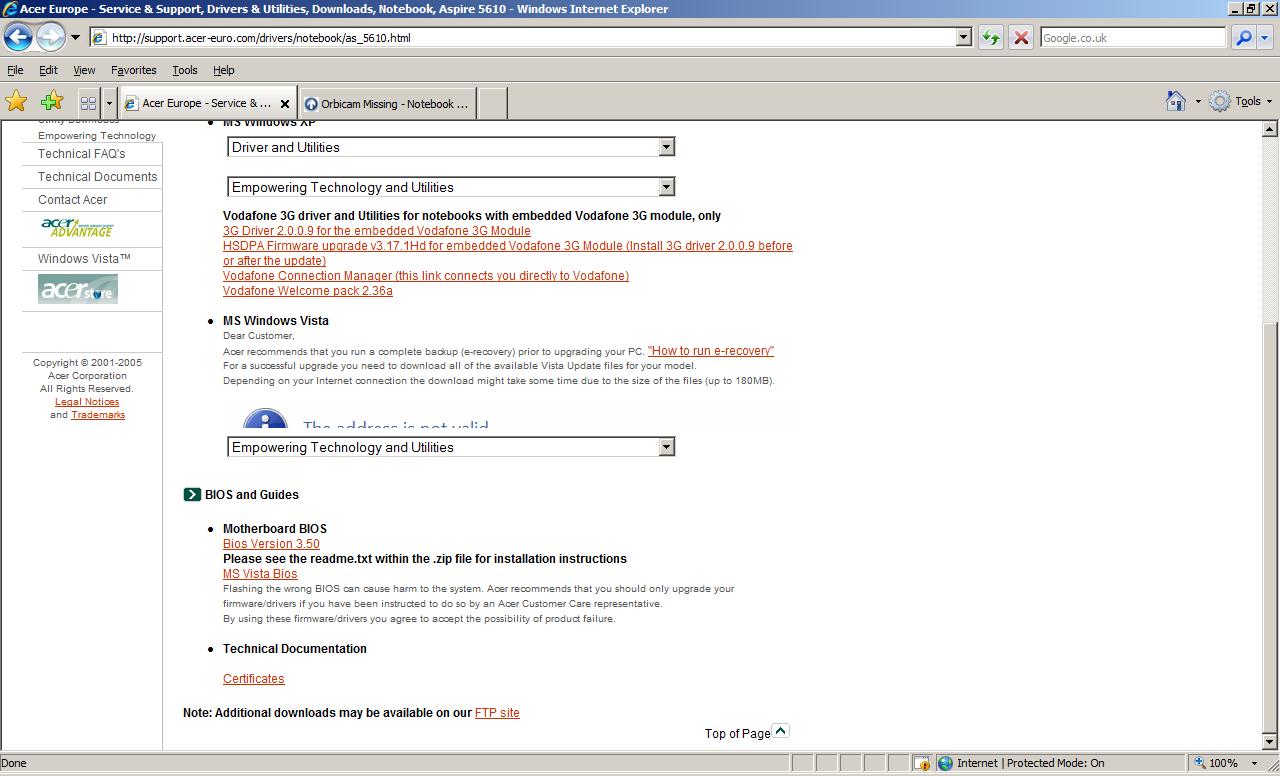Click the BIOS and Guides arrow icon
The width and height of the screenshot is (1280, 776).
[192, 494]
